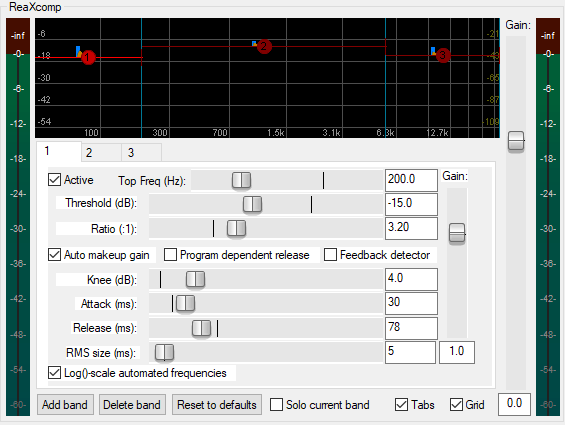Click the band Gain vertical slider handle
Viewport: 565px width, 425px height.
point(457,233)
